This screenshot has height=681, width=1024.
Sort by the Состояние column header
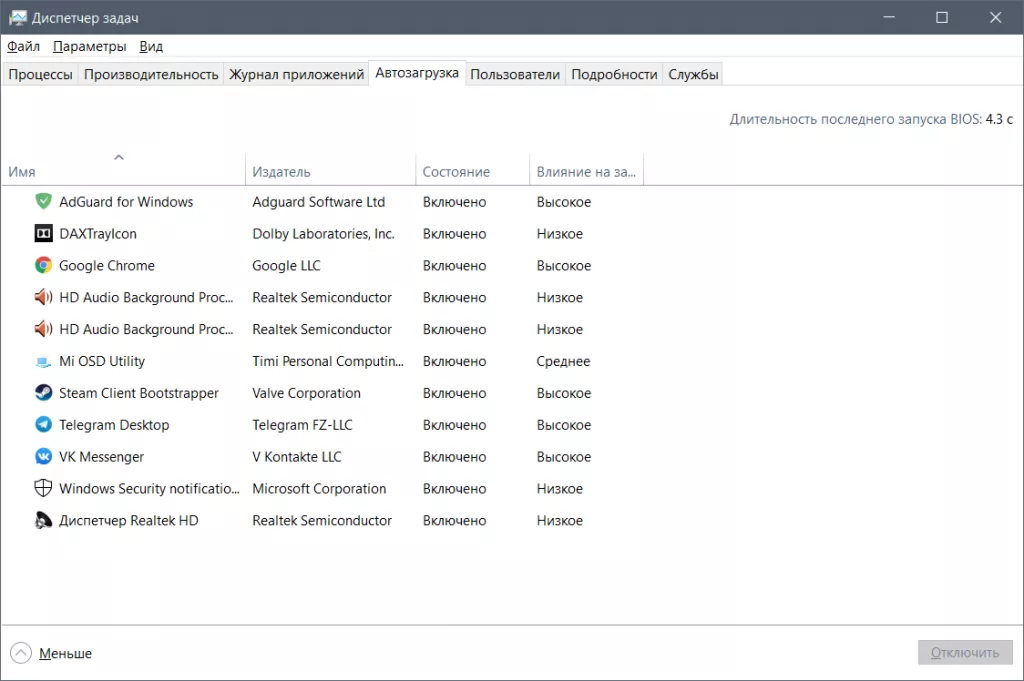456,172
